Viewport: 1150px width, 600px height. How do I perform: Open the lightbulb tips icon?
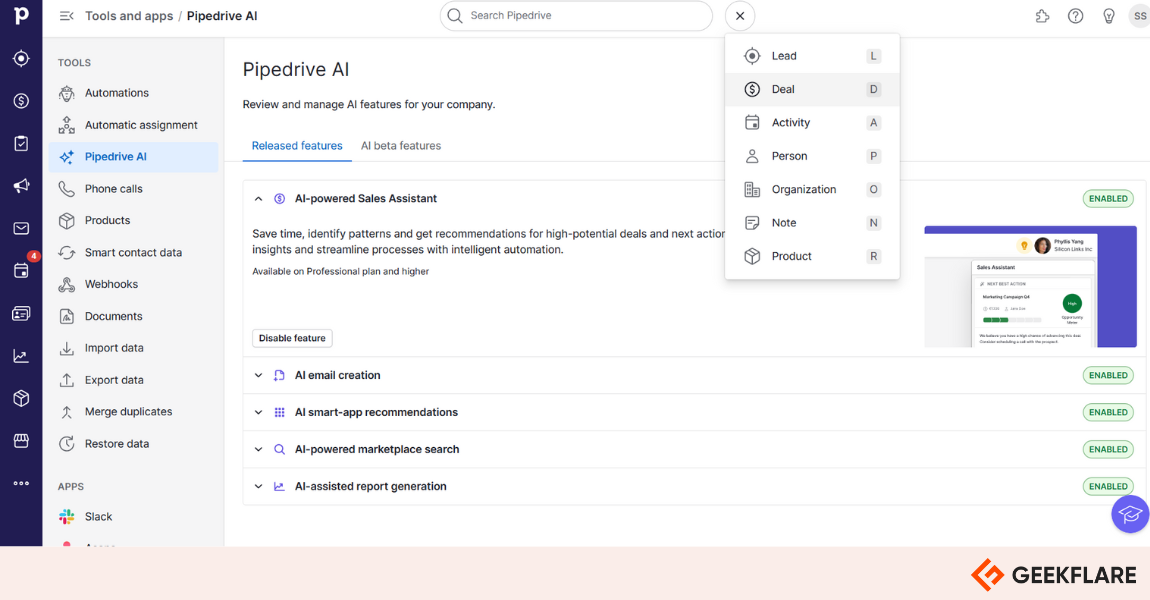point(1109,15)
